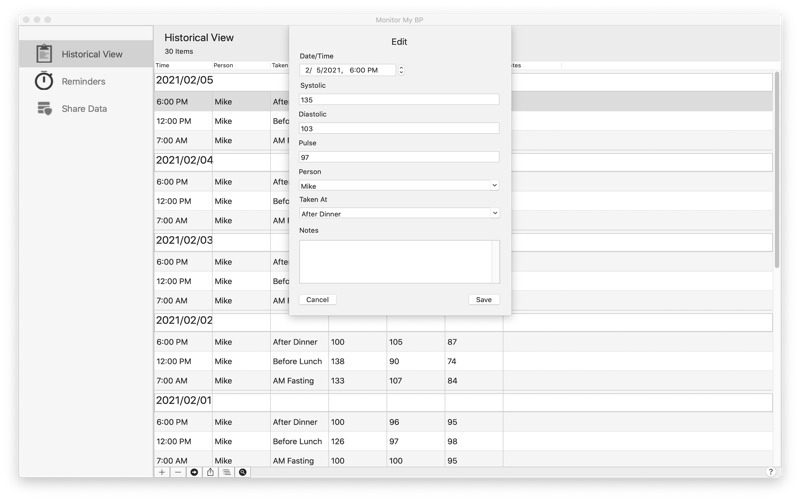Click the systolic value 133 in the table
The image size is (800, 500).
338,381
